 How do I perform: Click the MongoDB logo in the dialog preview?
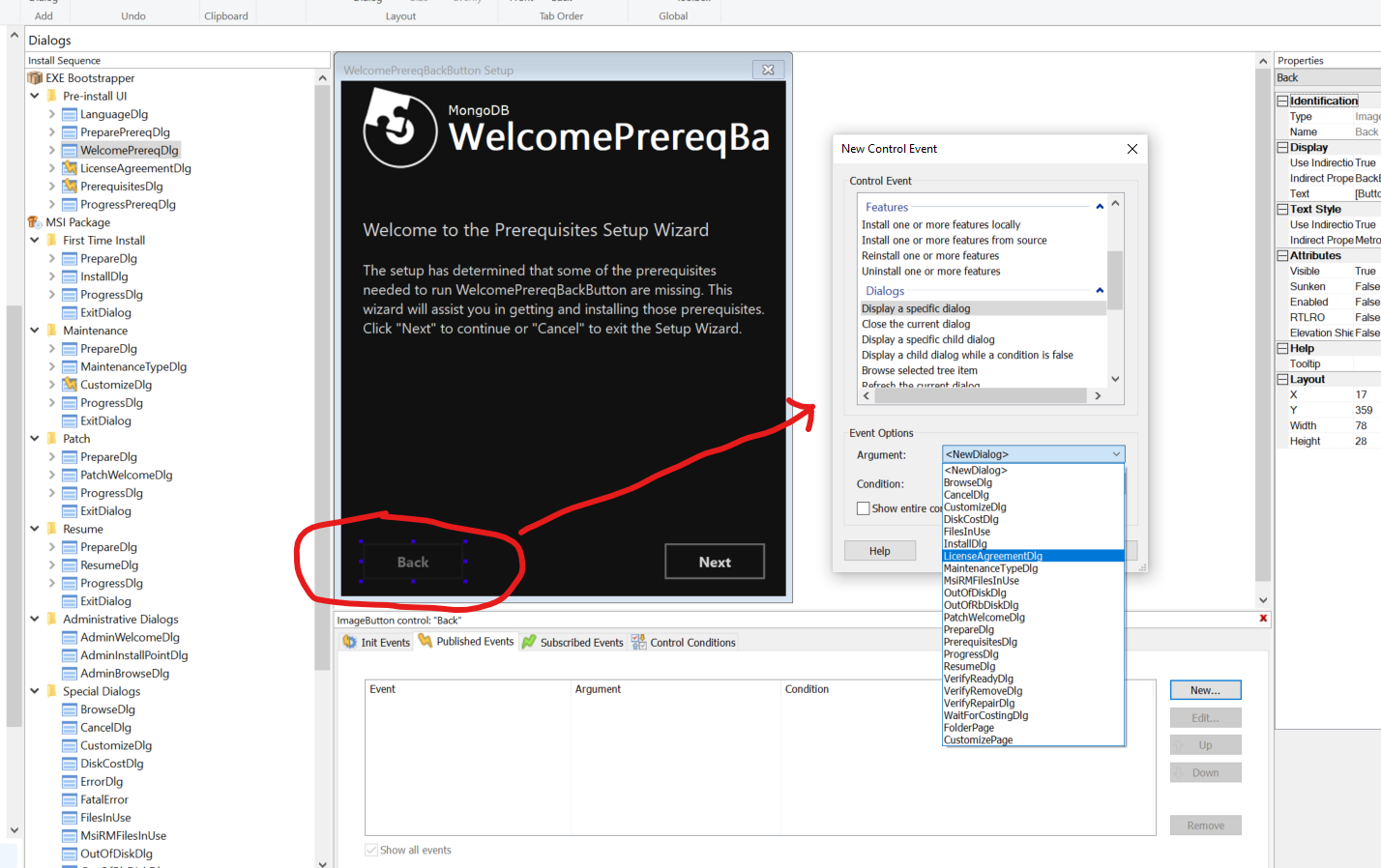tap(399, 129)
